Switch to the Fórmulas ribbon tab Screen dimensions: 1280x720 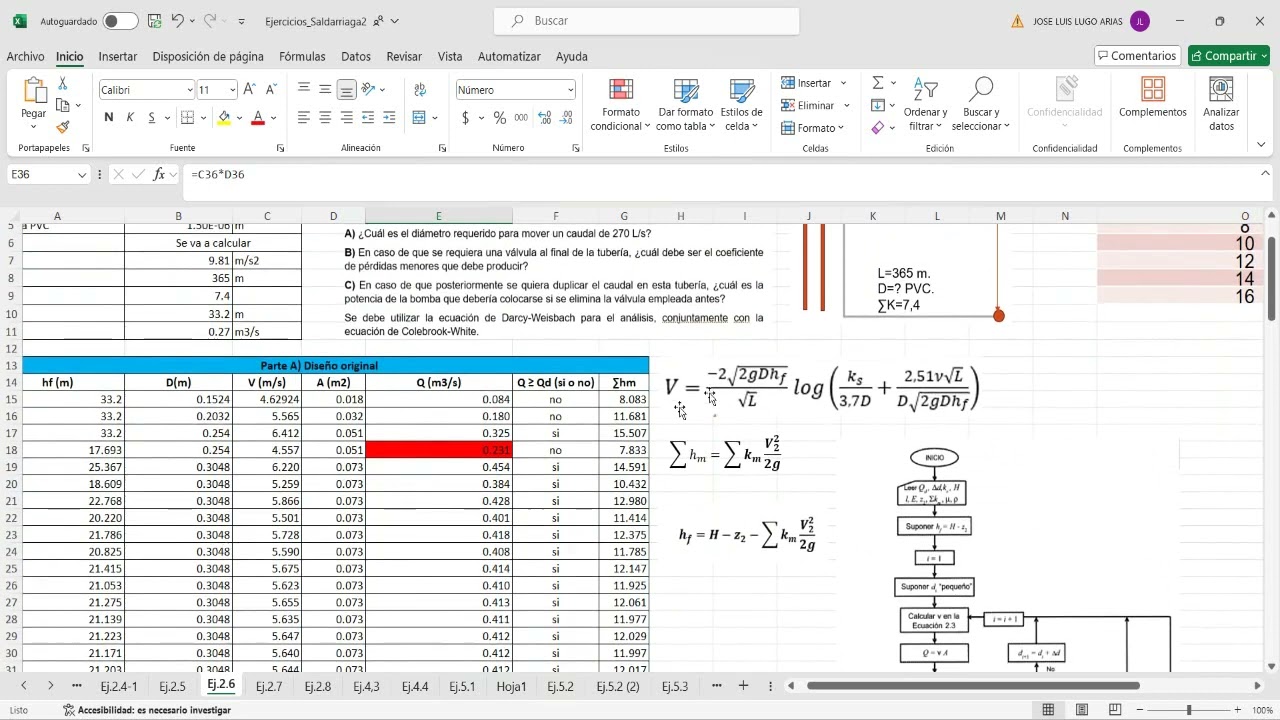pos(302,57)
